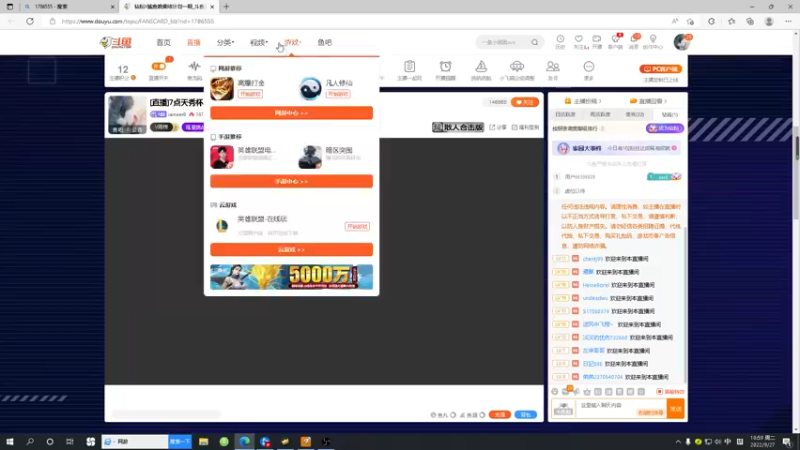Screen dimensions: 800x450
Task: Toggle the orange live switch in toolbar
Action: point(159,66)
